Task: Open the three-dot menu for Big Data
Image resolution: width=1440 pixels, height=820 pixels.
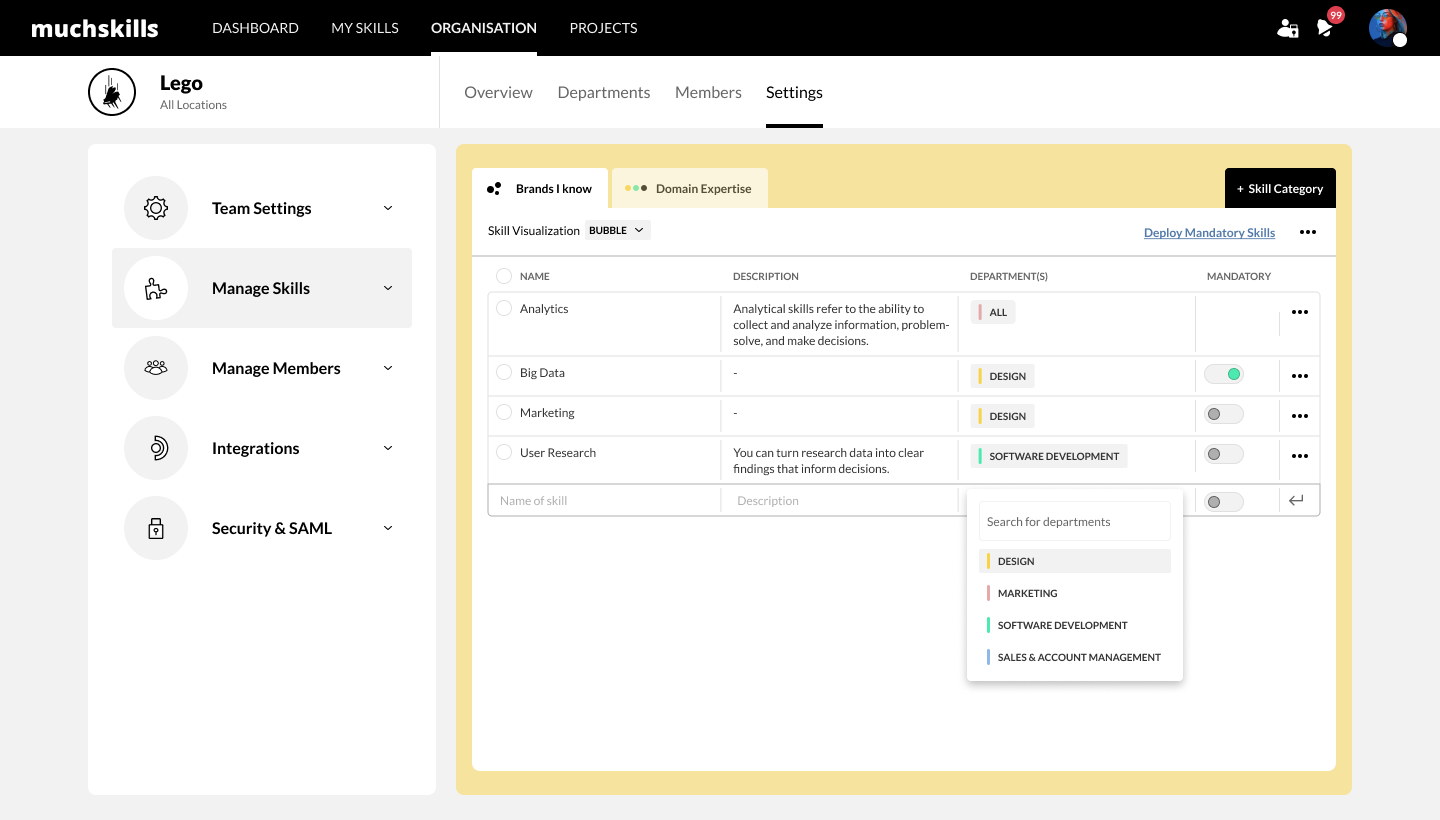Action: (1299, 376)
